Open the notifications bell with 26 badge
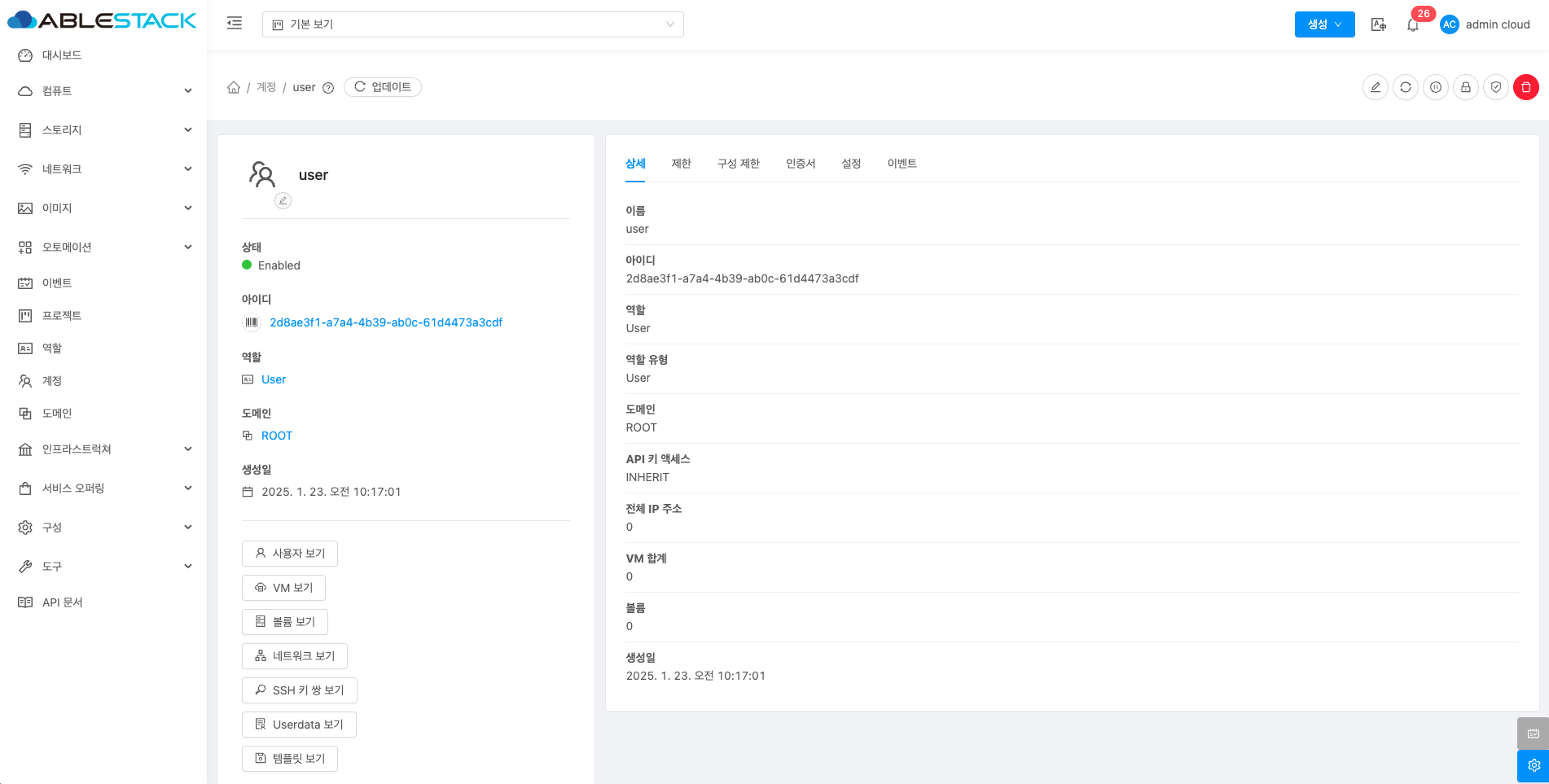Image resolution: width=1549 pixels, height=784 pixels. pos(1413,25)
